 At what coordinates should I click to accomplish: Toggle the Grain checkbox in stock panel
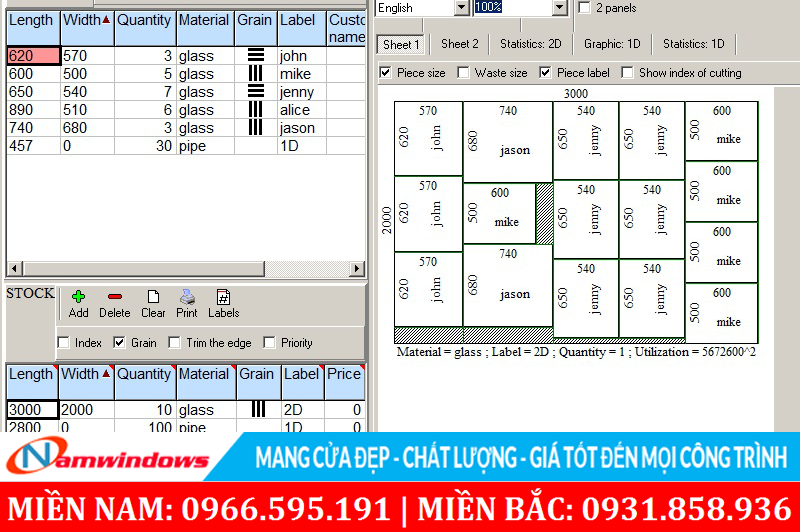[x=119, y=343]
